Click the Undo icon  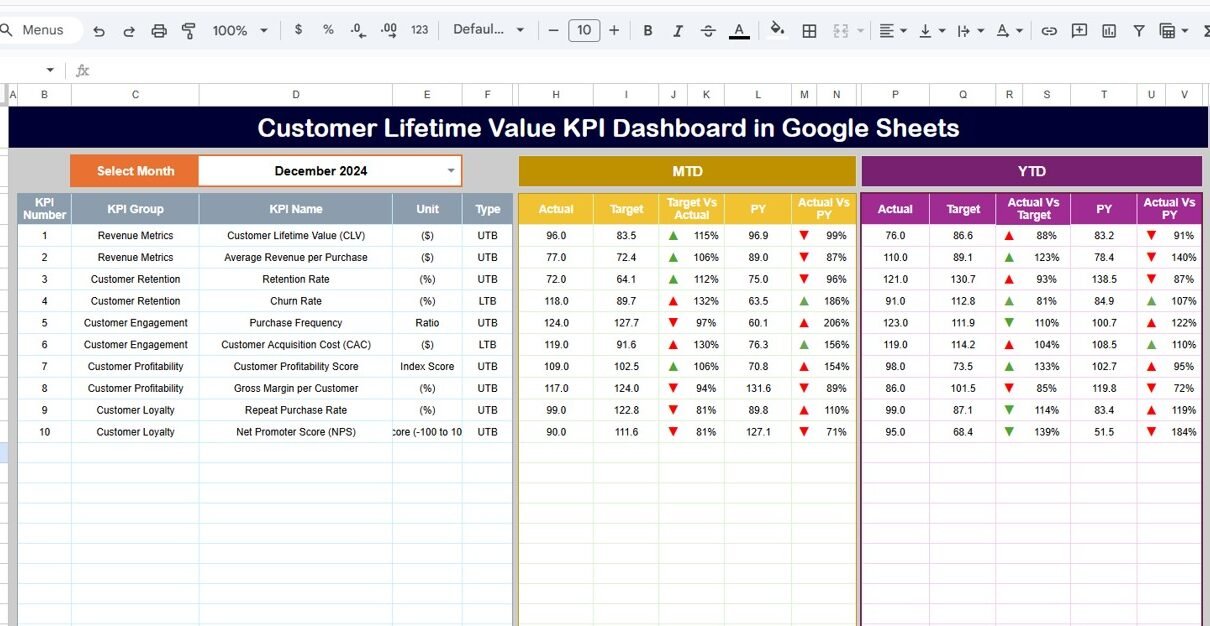[98, 31]
